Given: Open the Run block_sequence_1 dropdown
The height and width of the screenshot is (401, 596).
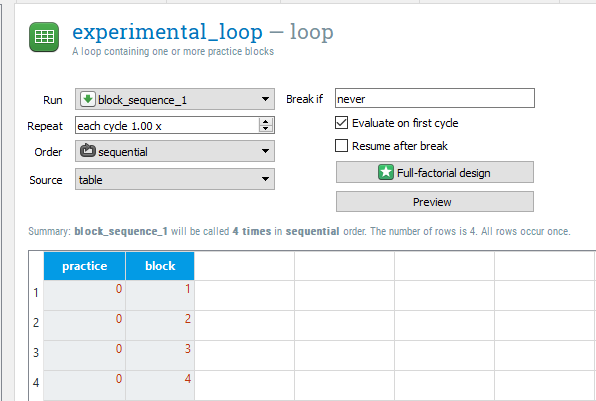Looking at the screenshot, I should [x=175, y=100].
